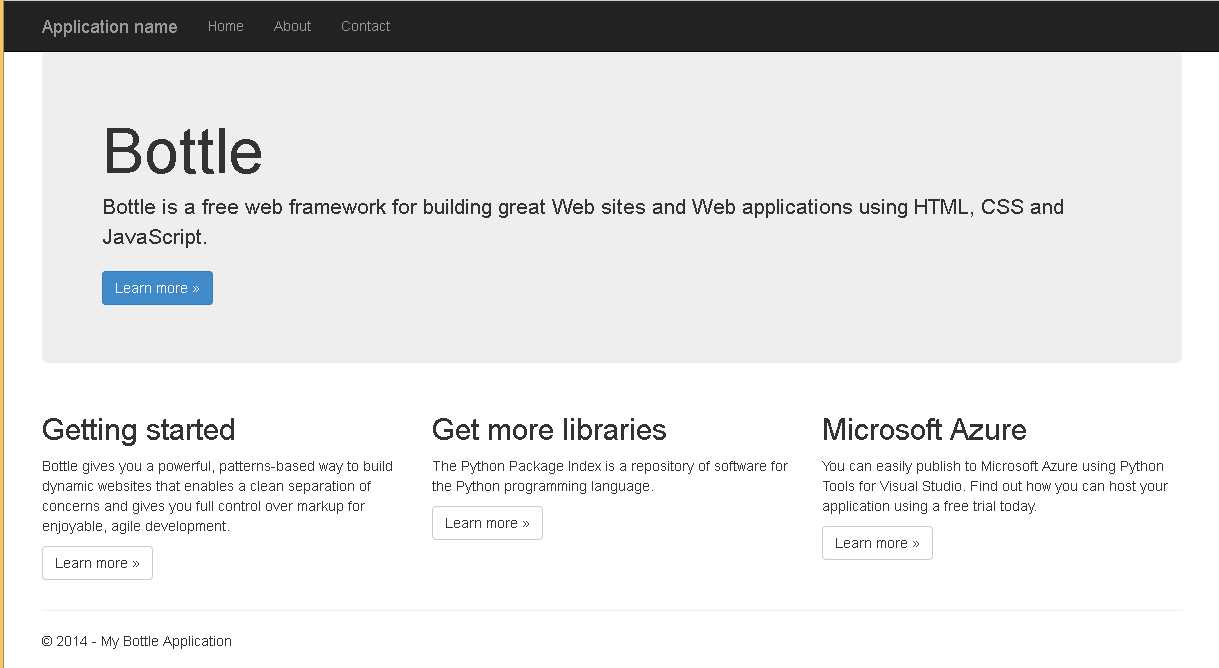Click the copyright 2014 My Bottle Application text
1219x668 pixels.
click(137, 641)
